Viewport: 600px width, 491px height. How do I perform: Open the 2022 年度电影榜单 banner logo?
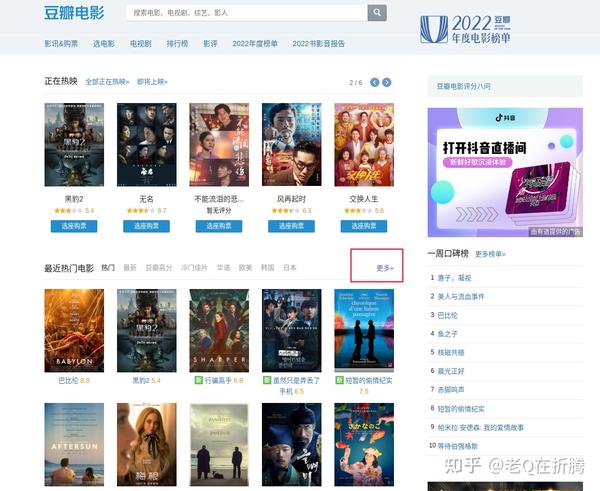(x=465, y=29)
